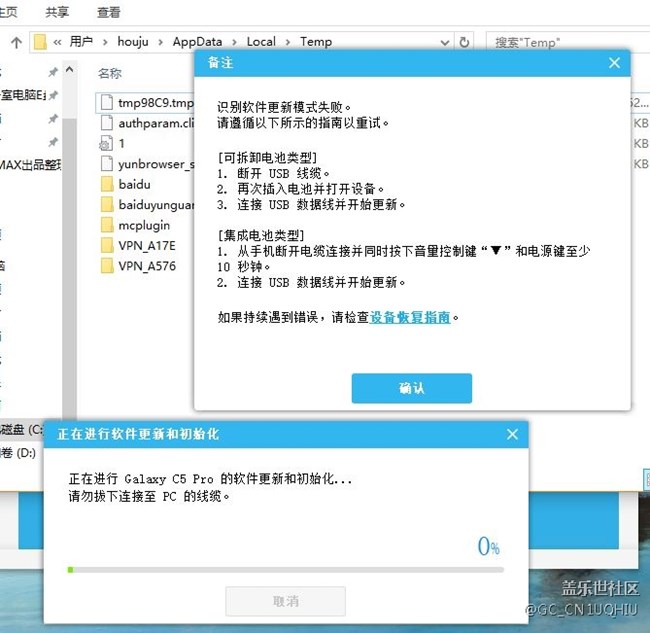
Task: Select the MAX出品整 quick access item
Action: click(x=30, y=165)
